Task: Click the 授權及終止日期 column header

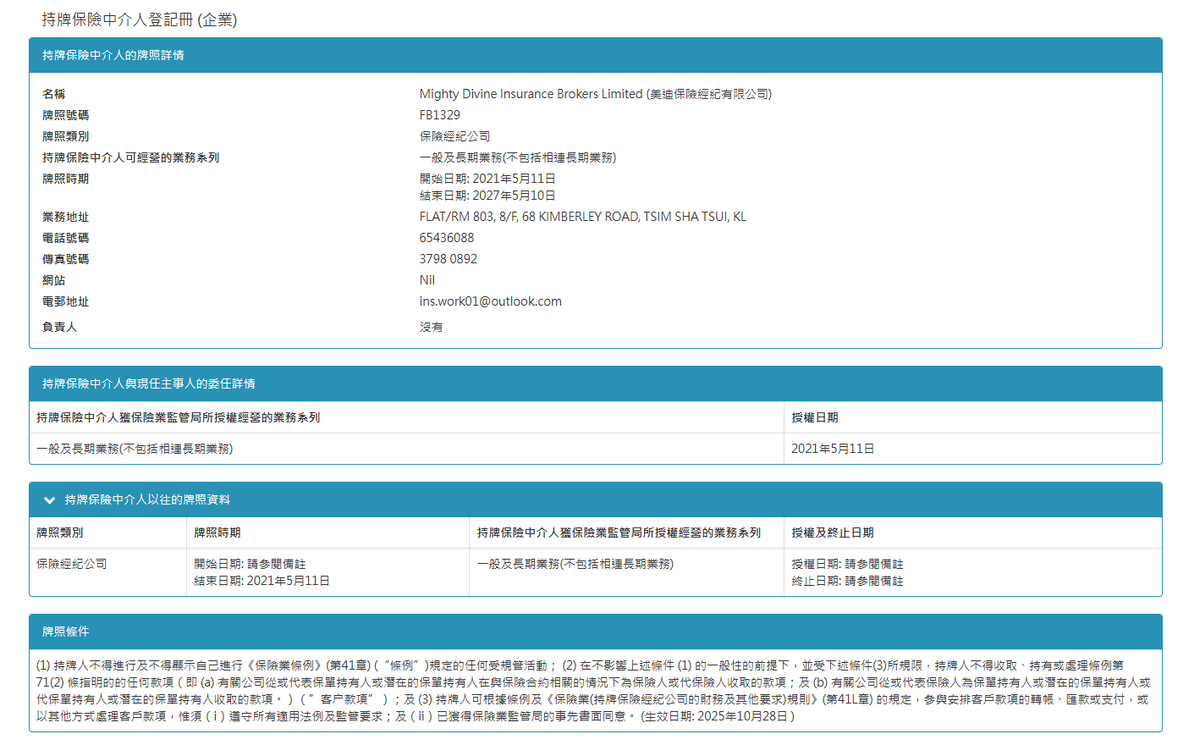Action: tap(832, 533)
